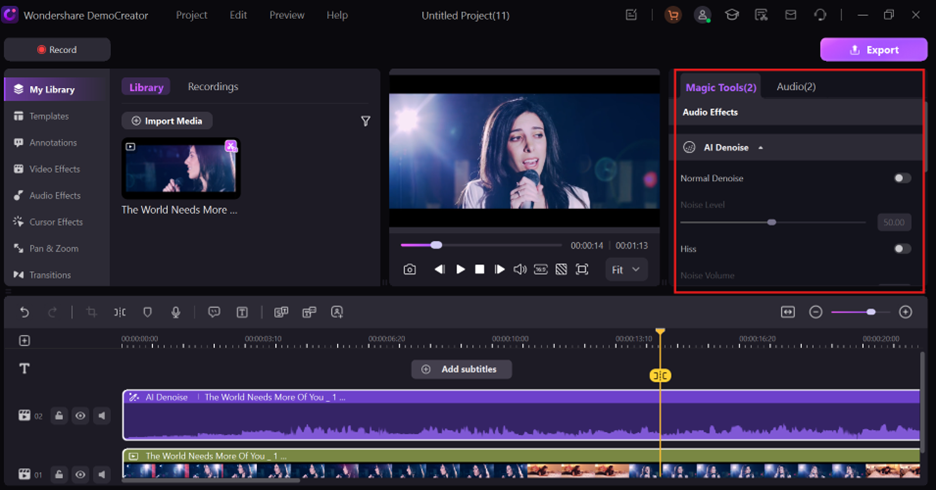The height and width of the screenshot is (490, 936).
Task: Click Add subtitles on the timeline
Action: (x=461, y=369)
